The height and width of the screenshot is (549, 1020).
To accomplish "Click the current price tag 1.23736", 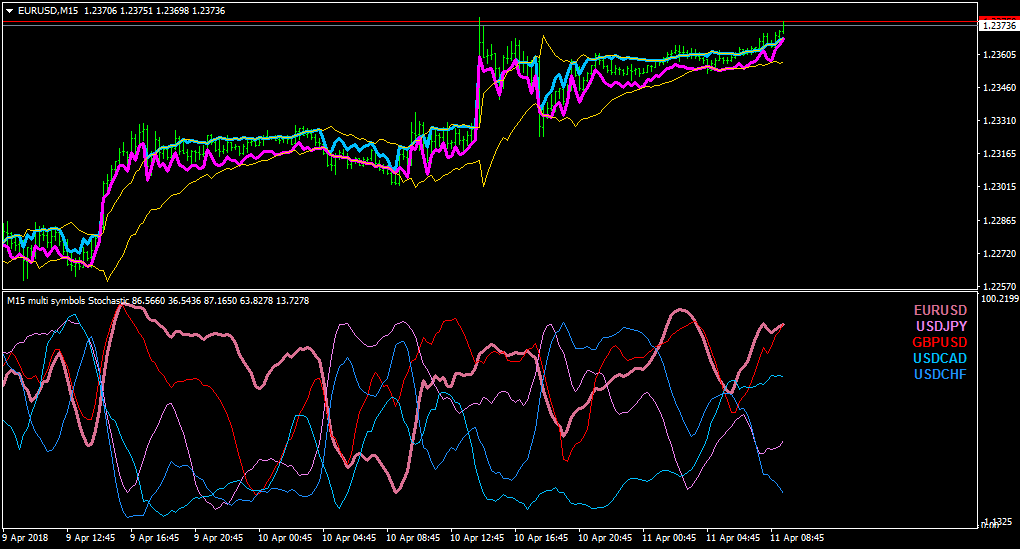I will 999,25.
